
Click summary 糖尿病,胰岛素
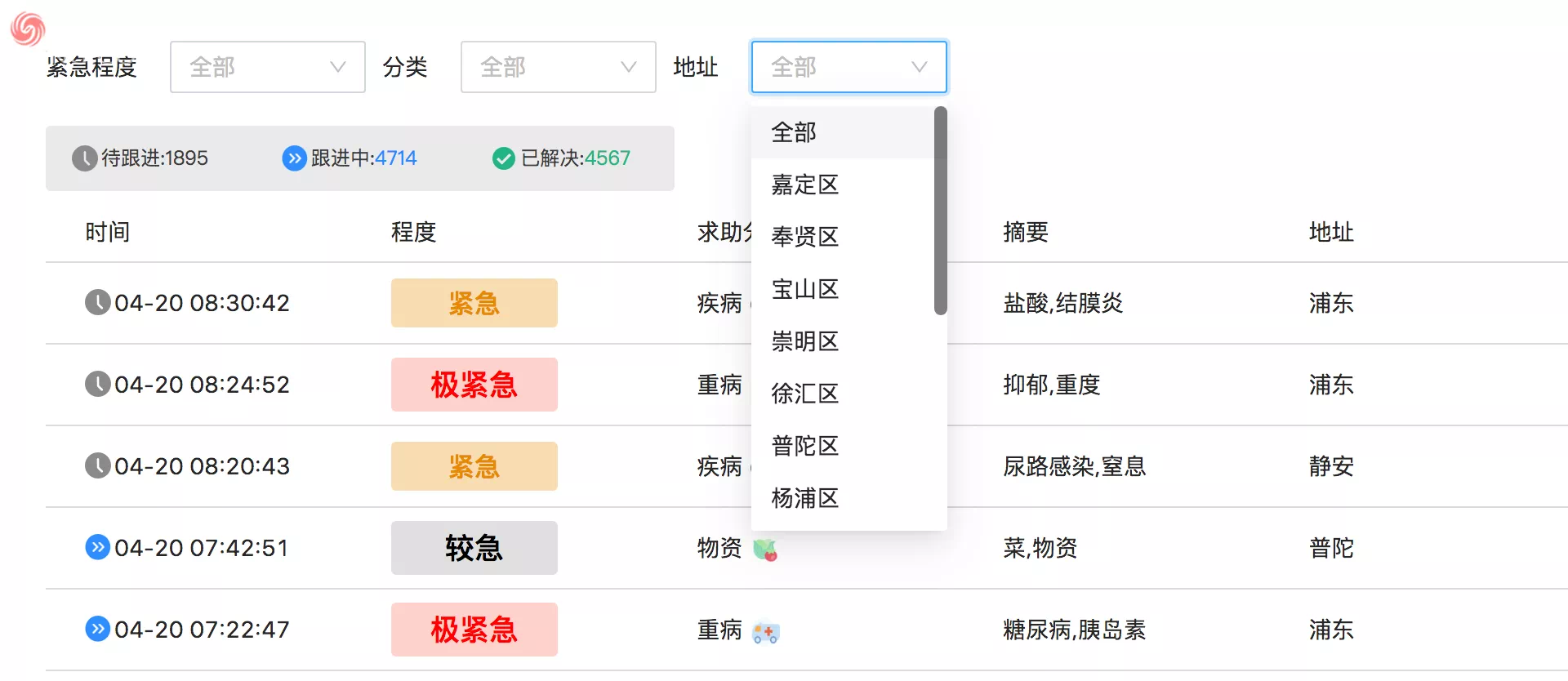(x=1075, y=630)
